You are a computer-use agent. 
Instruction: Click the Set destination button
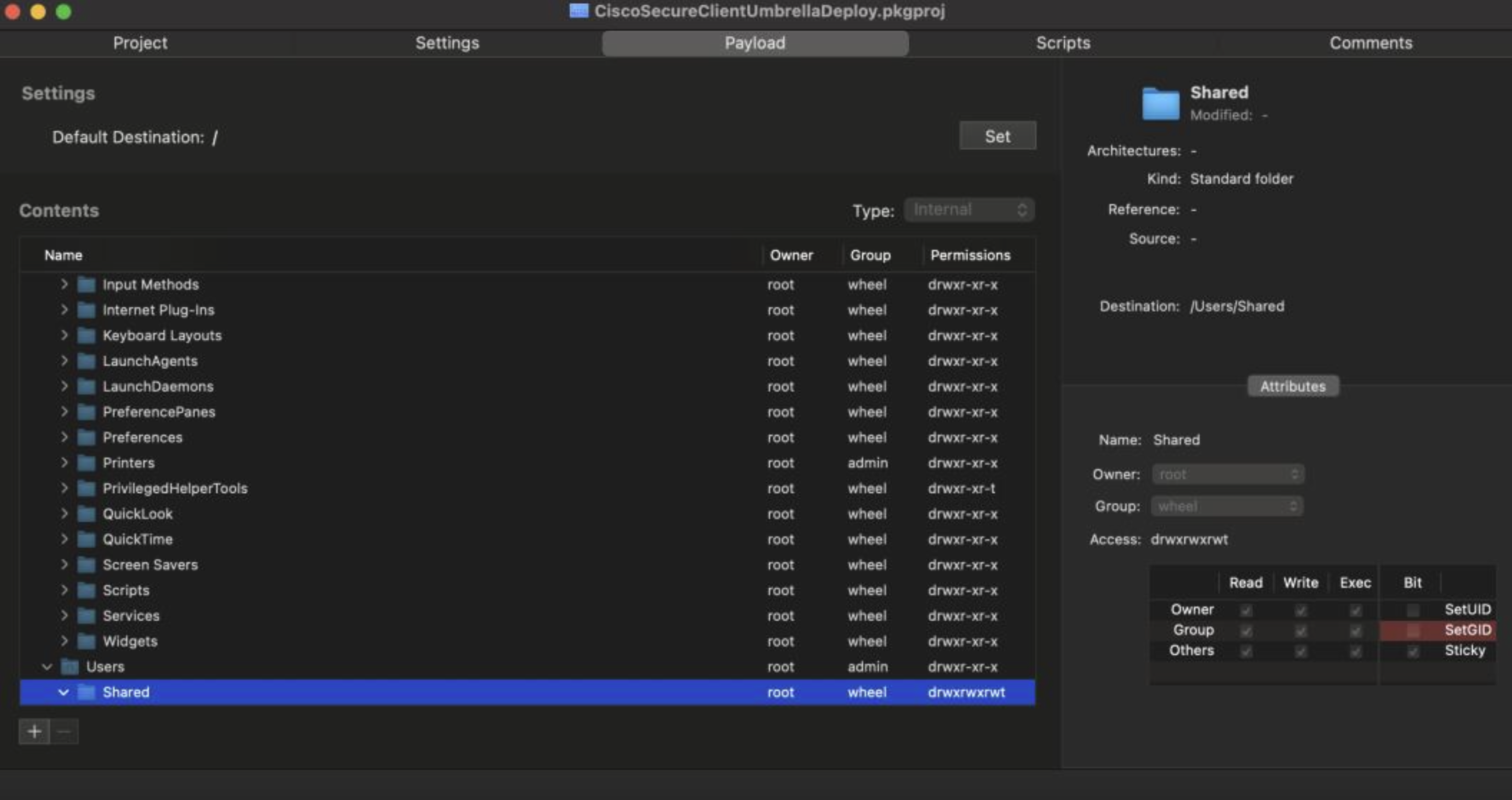tap(997, 136)
